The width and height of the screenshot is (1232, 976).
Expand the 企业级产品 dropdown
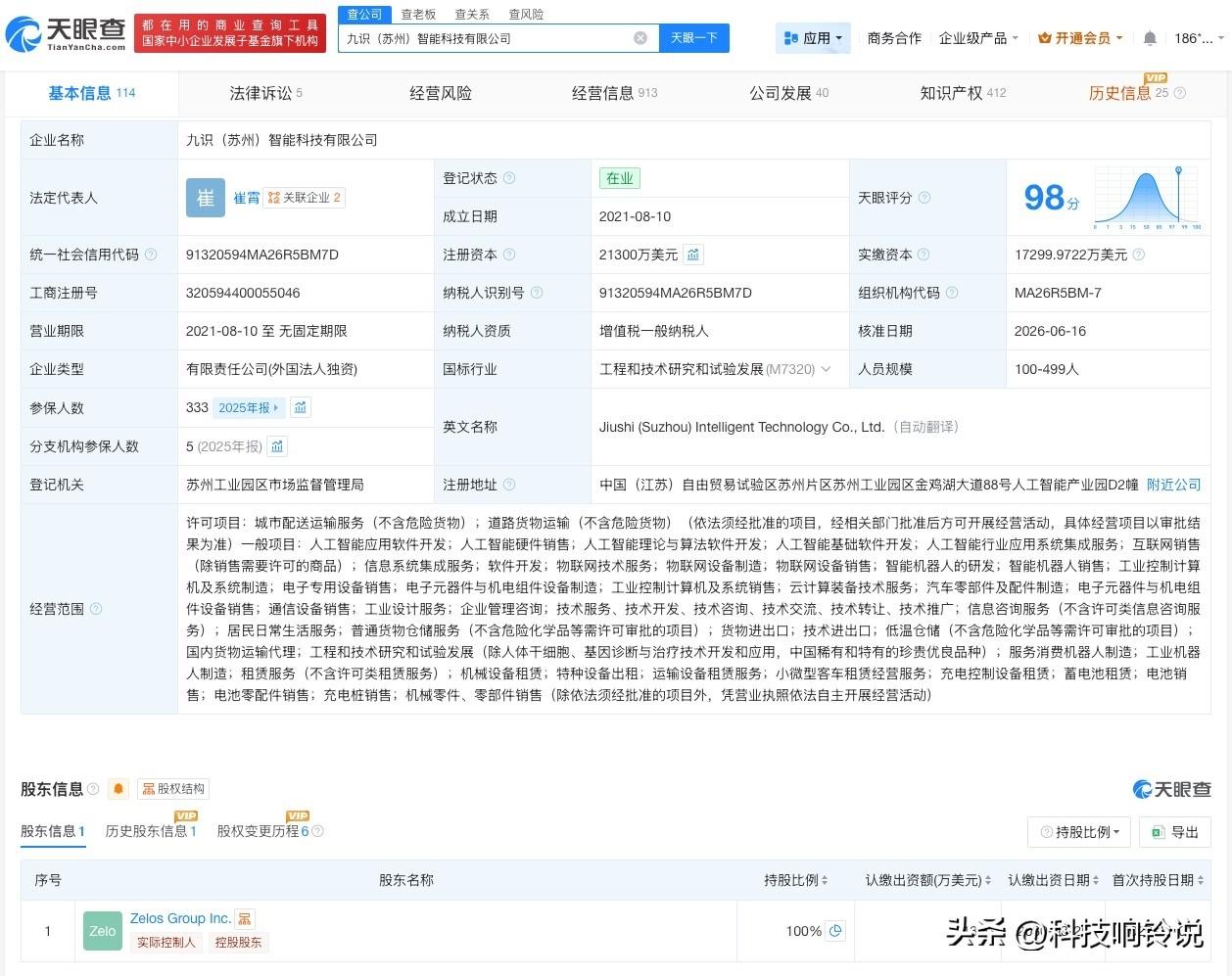978,38
